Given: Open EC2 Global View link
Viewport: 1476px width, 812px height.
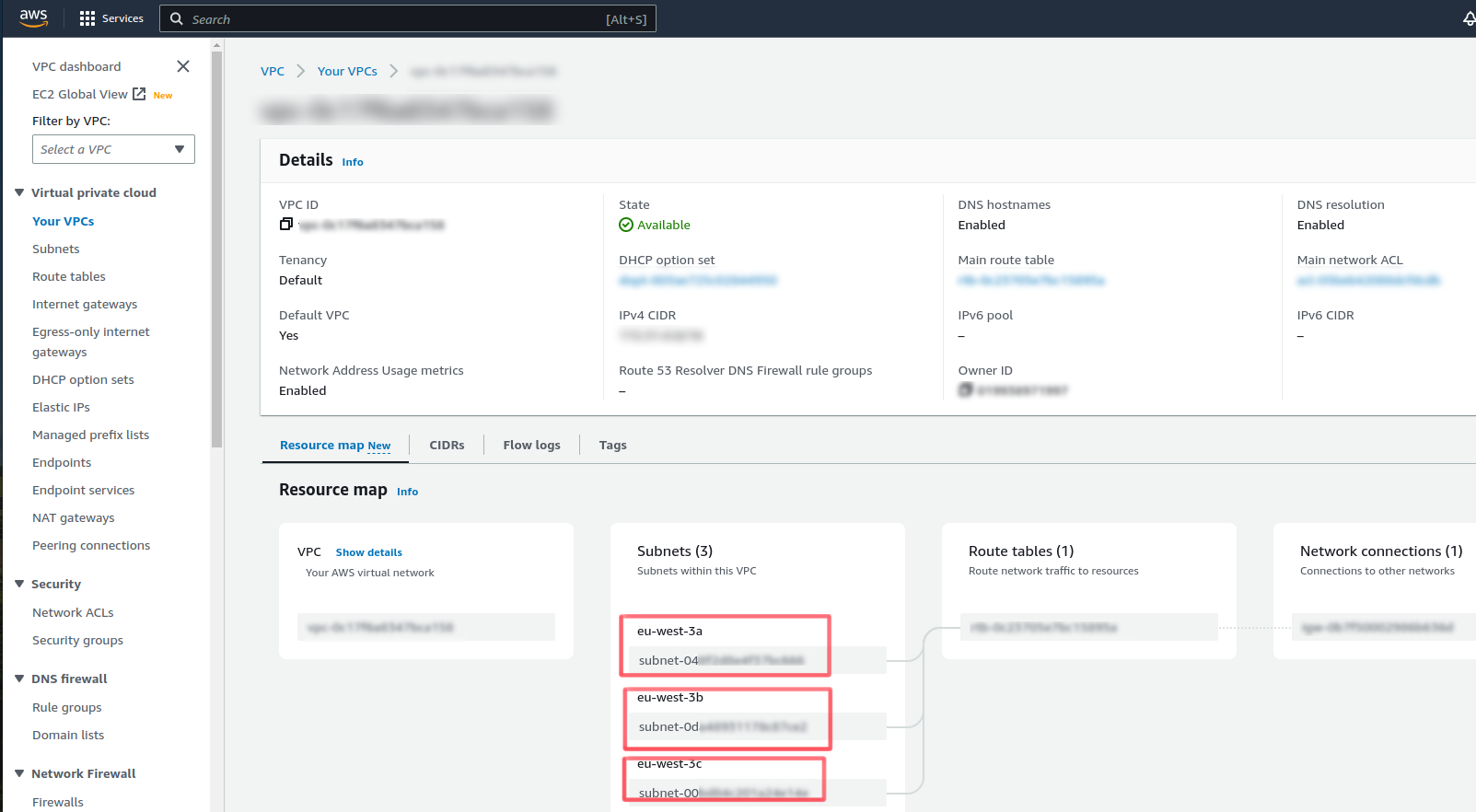Looking at the screenshot, I should tap(80, 94).
